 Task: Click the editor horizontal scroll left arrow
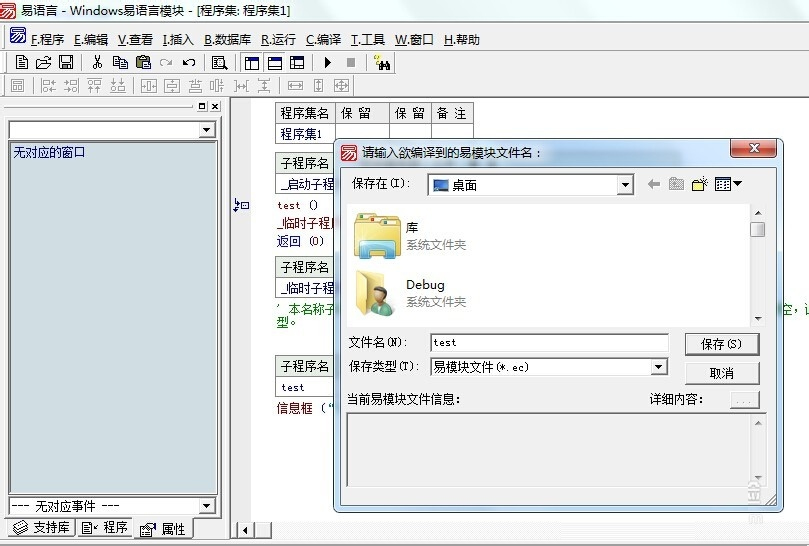coord(245,530)
